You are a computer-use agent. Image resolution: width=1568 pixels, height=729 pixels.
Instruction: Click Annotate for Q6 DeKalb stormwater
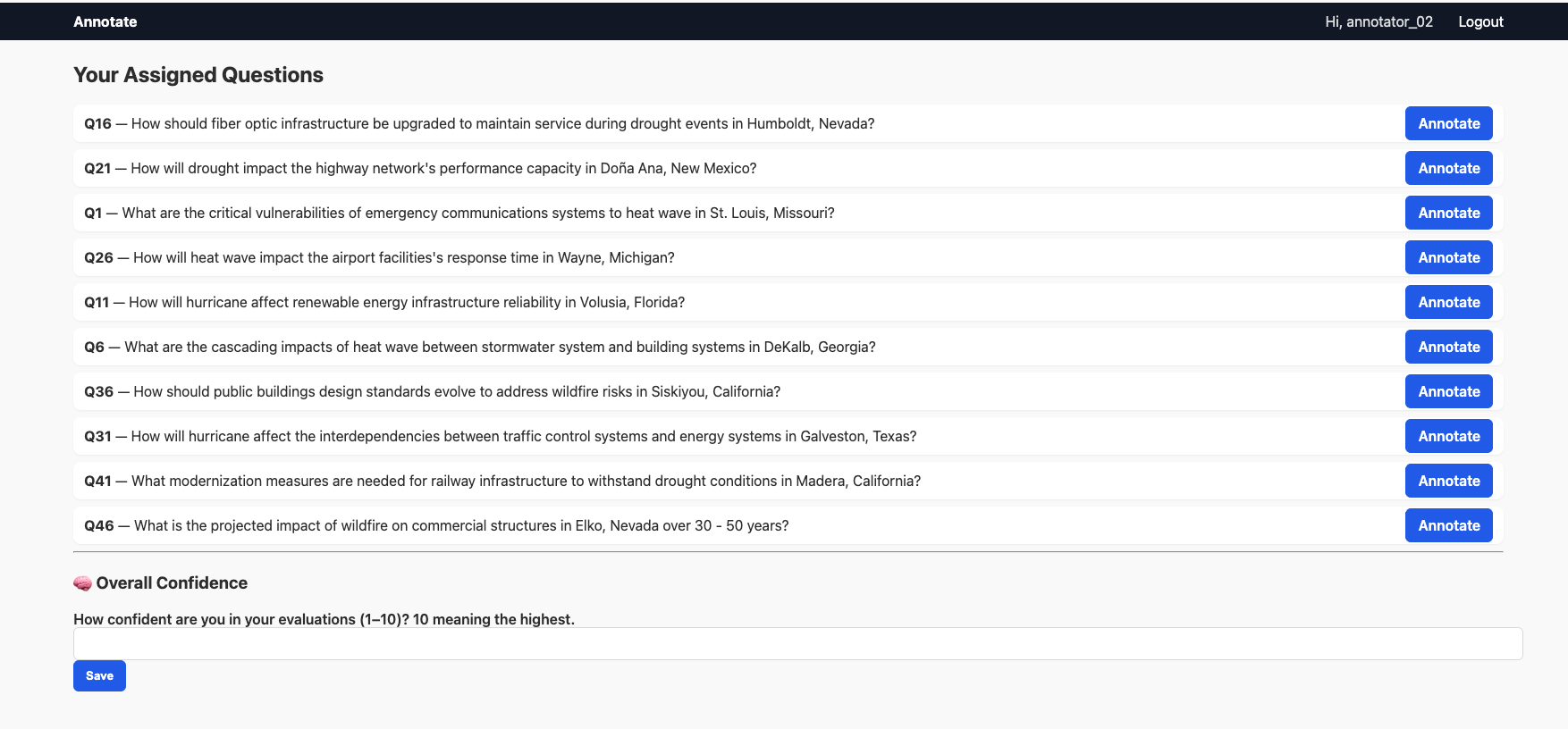point(1448,347)
